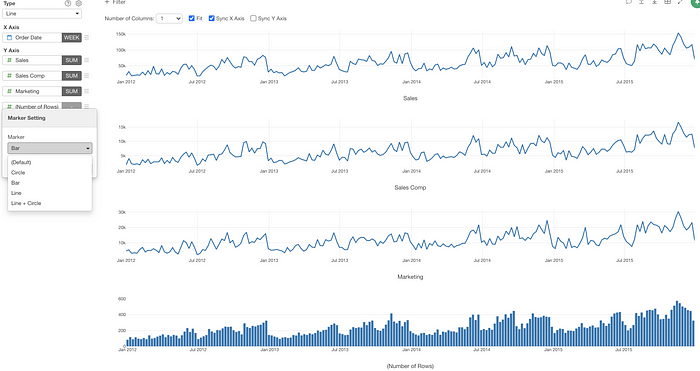Click the X Axis section label
This screenshot has width=700, height=371.
(12, 27)
